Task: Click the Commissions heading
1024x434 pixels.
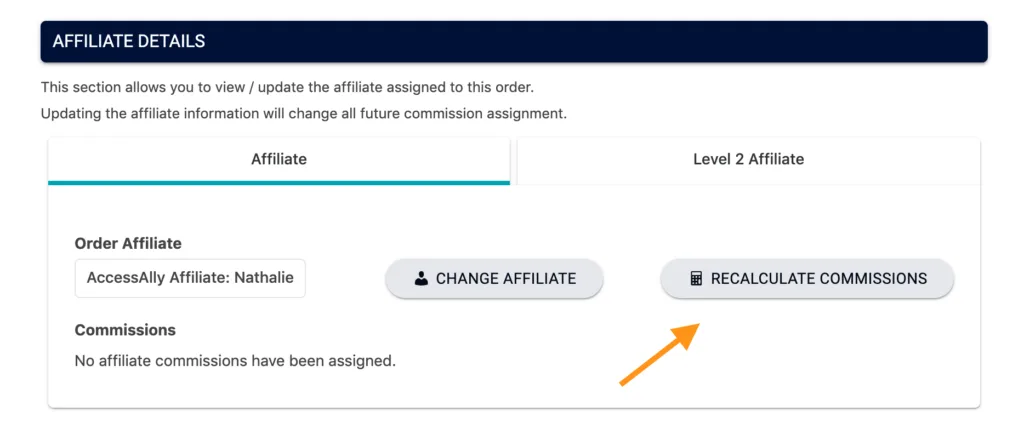Action: (125, 330)
